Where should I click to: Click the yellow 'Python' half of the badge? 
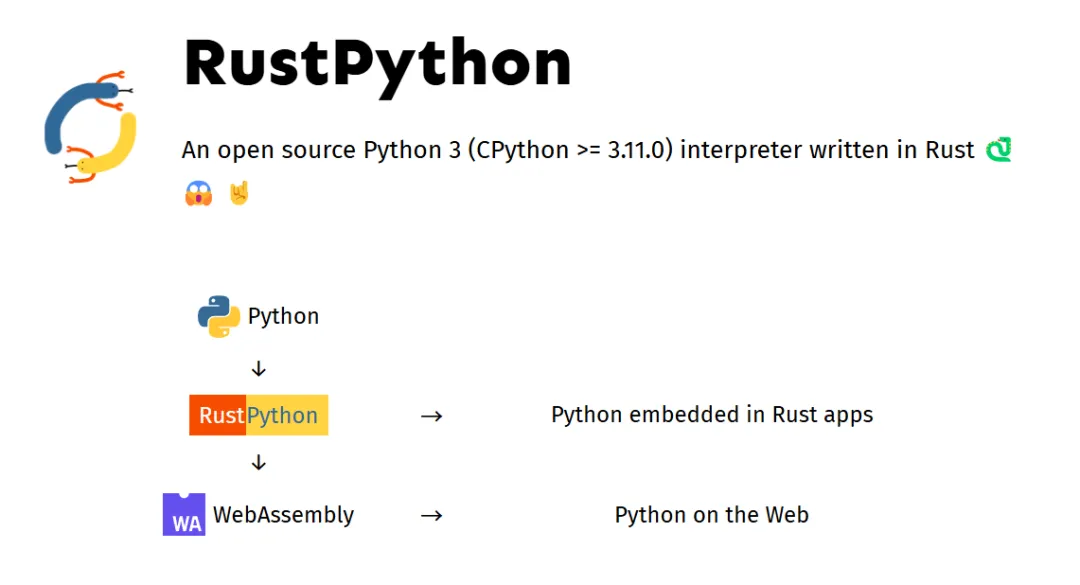(x=286, y=415)
